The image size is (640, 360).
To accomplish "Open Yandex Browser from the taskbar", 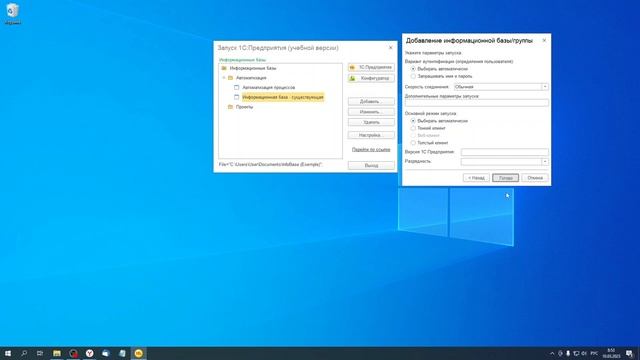I will click(x=89, y=353).
